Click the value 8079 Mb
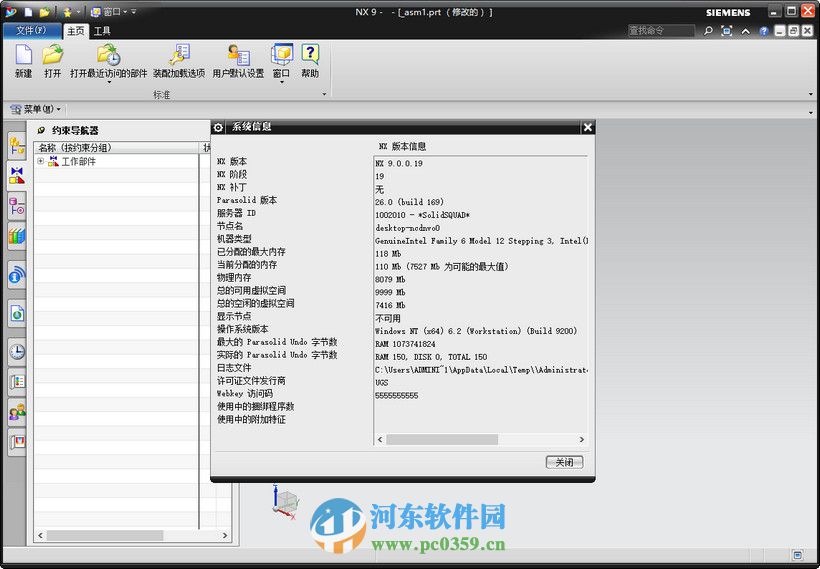 click(x=390, y=279)
